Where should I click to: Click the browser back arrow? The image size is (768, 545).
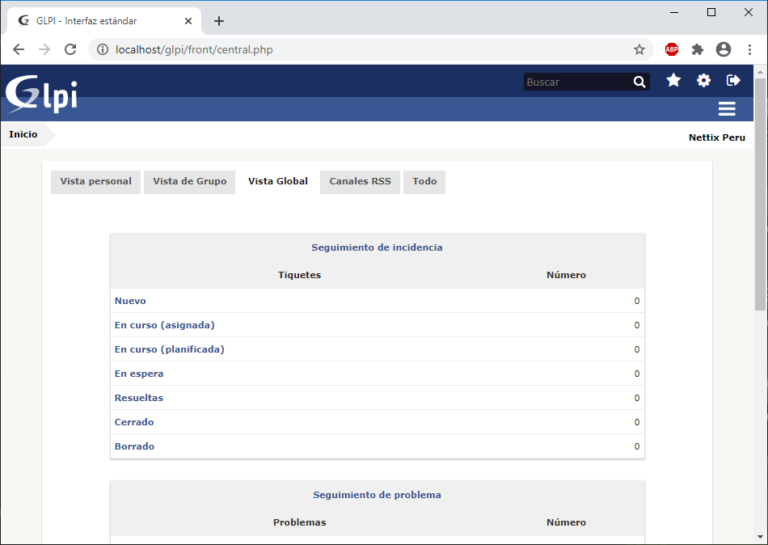click(18, 49)
